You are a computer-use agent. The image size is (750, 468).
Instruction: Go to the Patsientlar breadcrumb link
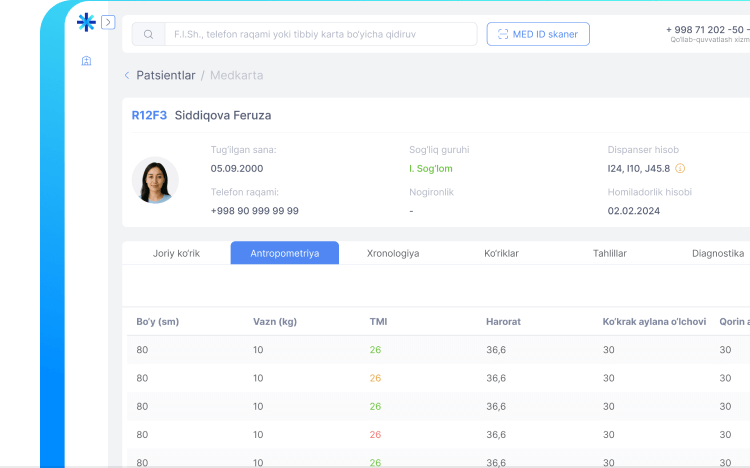pos(165,75)
